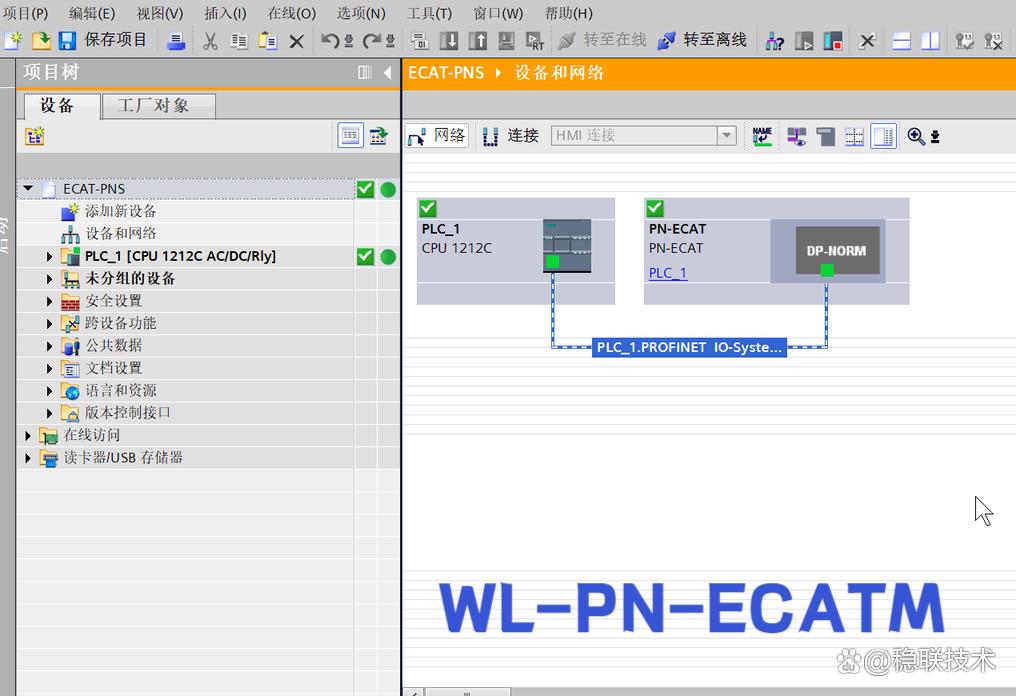Click the start CPU icon
Image resolution: width=1016 pixels, height=696 pixels.
tap(803, 41)
